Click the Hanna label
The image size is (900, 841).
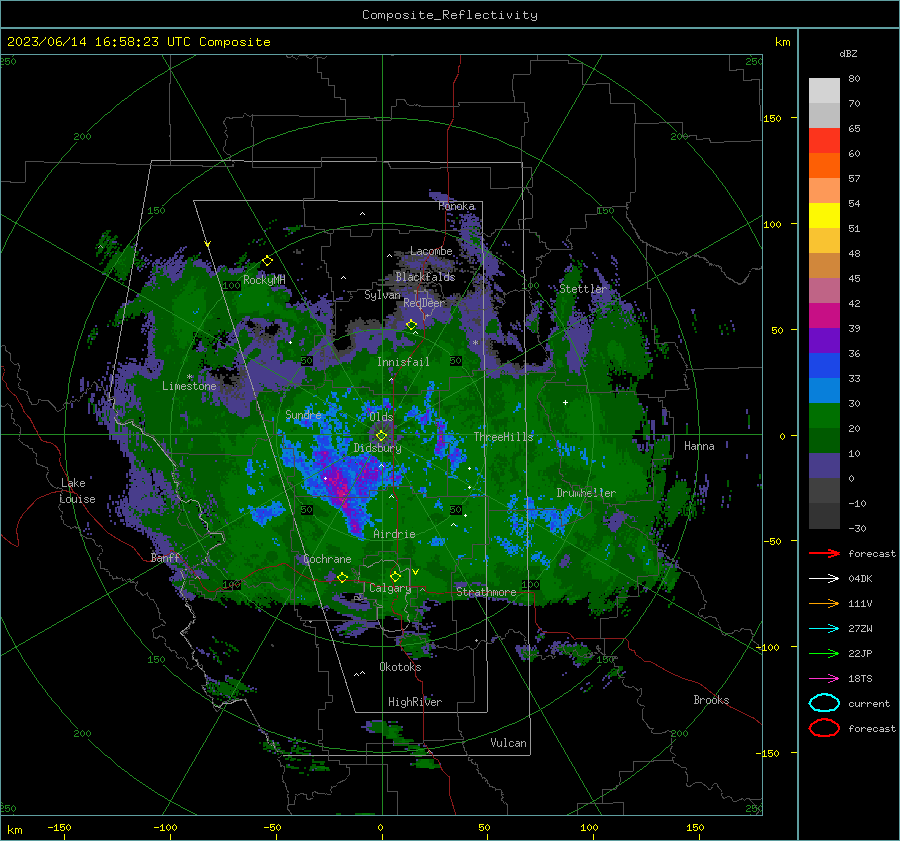pos(699,446)
